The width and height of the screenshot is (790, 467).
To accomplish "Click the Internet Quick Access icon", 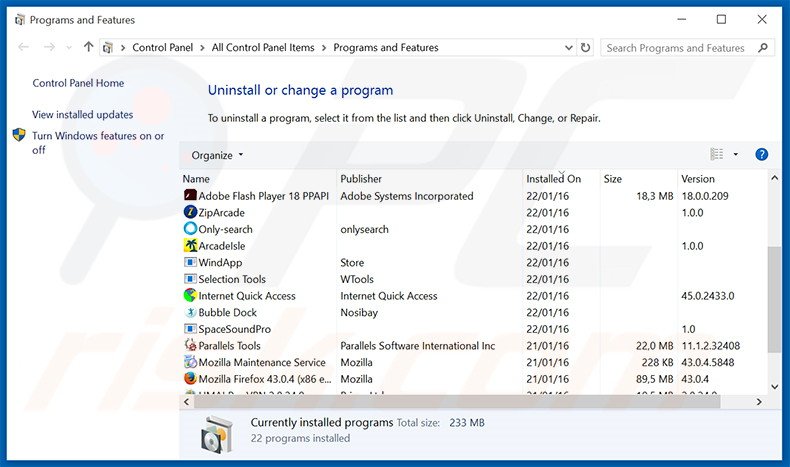I will 190,295.
